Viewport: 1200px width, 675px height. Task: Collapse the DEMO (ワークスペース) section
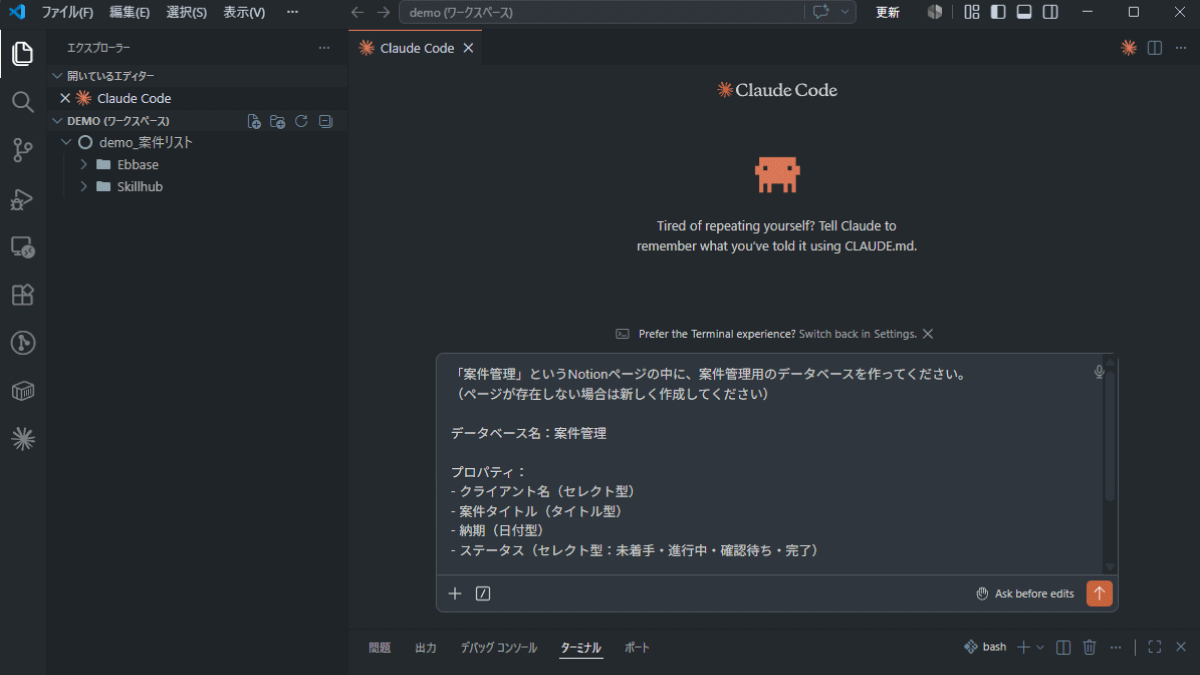click(x=57, y=121)
